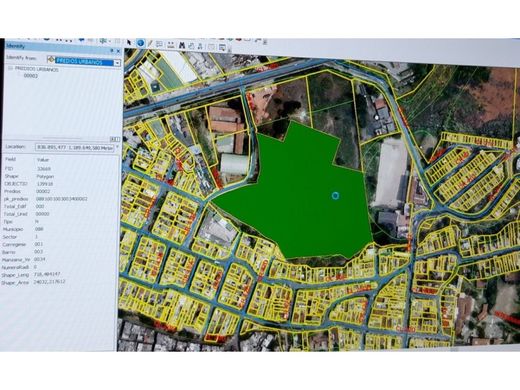Open the Find Route tool
Screen dimensions: 520x390
[192, 46]
